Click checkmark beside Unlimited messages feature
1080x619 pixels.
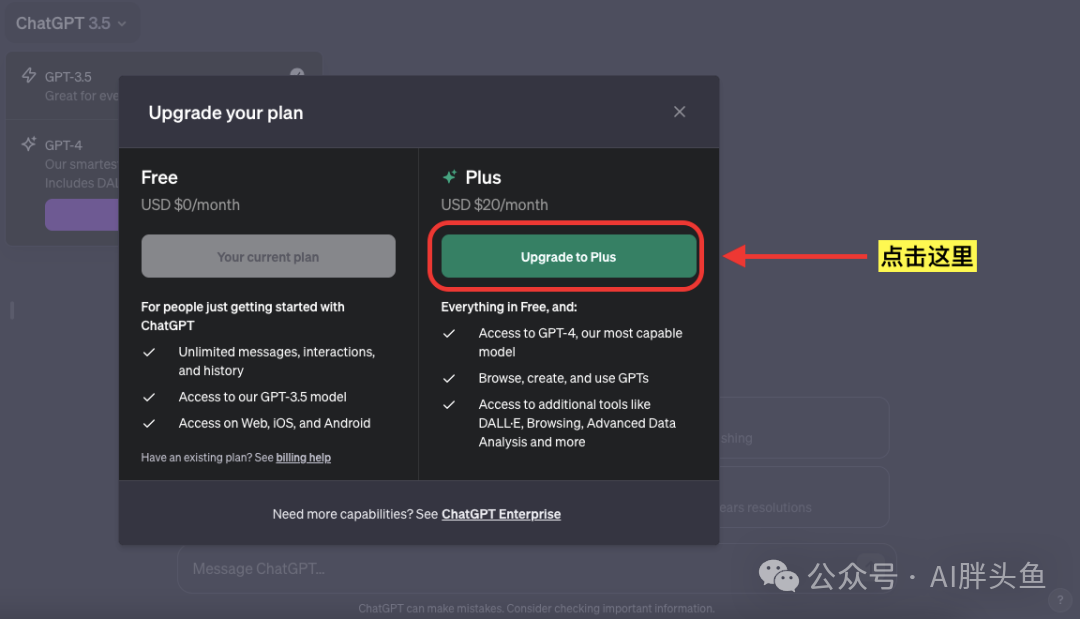click(149, 352)
